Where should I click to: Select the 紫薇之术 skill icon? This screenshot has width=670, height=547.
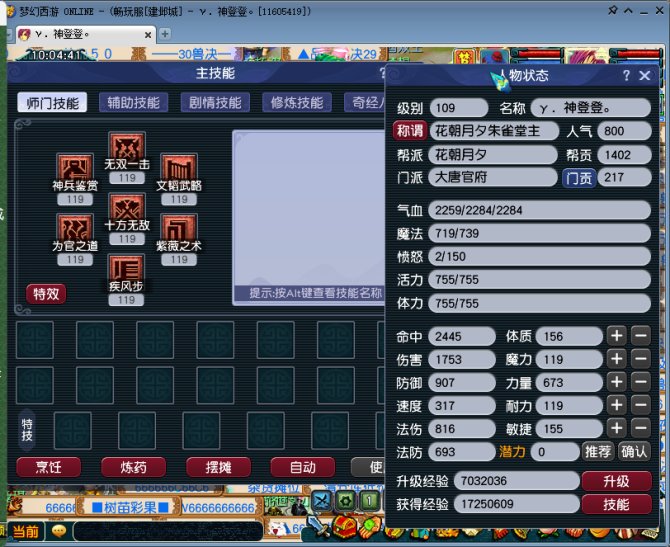tap(179, 228)
